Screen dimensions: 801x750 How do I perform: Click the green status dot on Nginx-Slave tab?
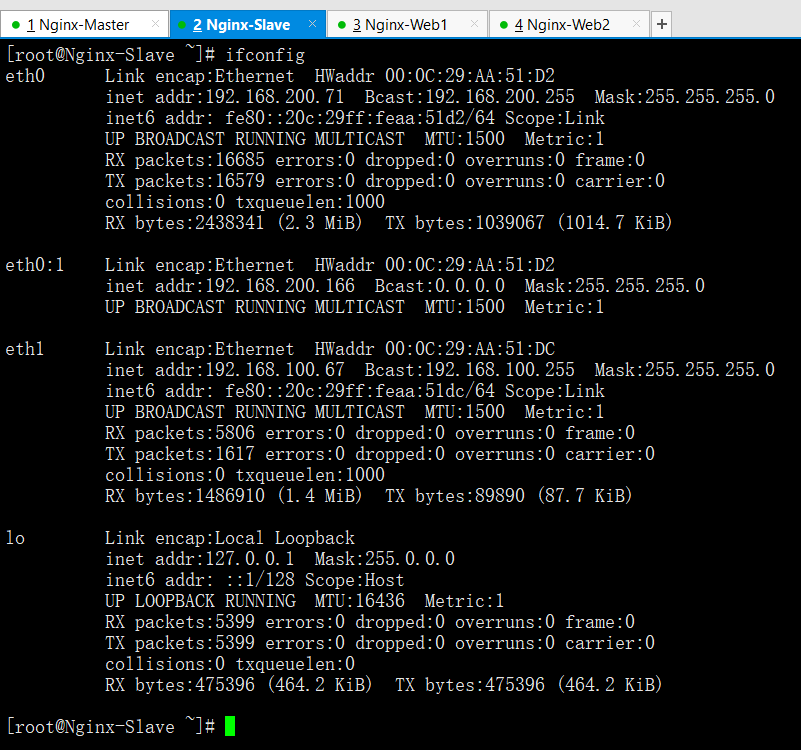point(182,25)
